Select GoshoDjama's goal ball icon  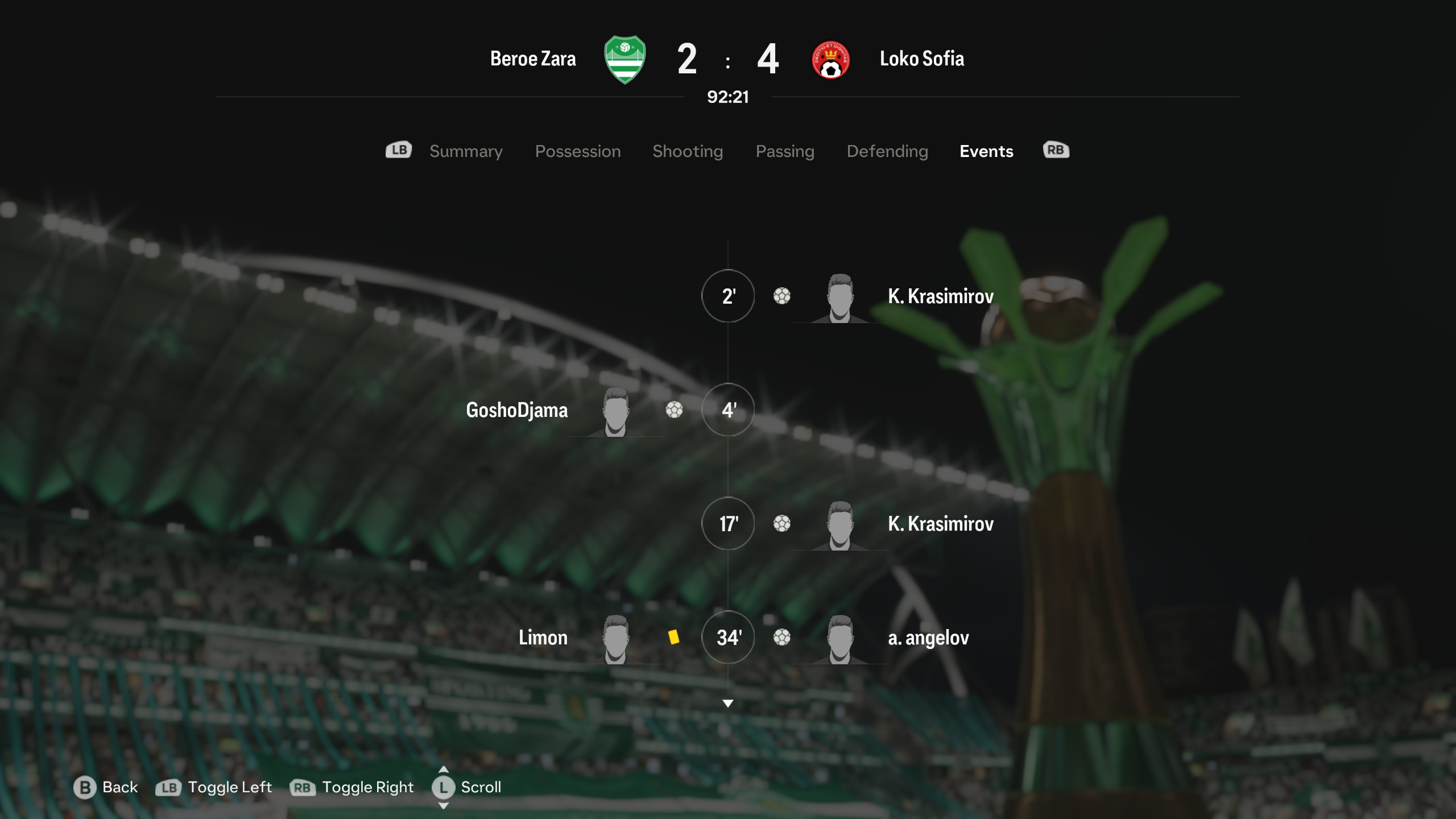[675, 409]
